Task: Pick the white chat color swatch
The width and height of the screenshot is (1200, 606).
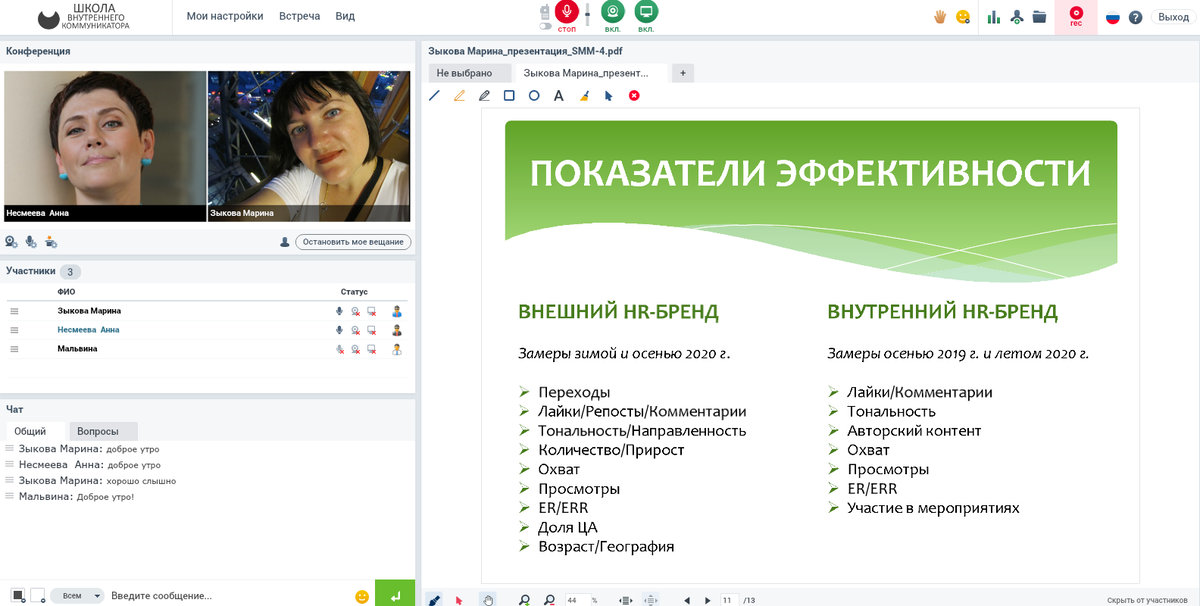Action: point(38,596)
